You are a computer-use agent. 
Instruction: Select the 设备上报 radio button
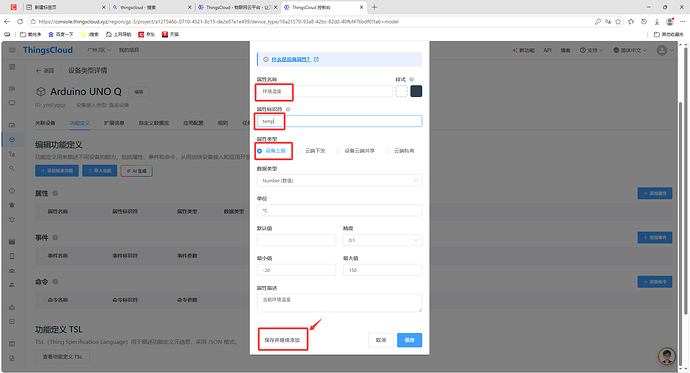260,151
